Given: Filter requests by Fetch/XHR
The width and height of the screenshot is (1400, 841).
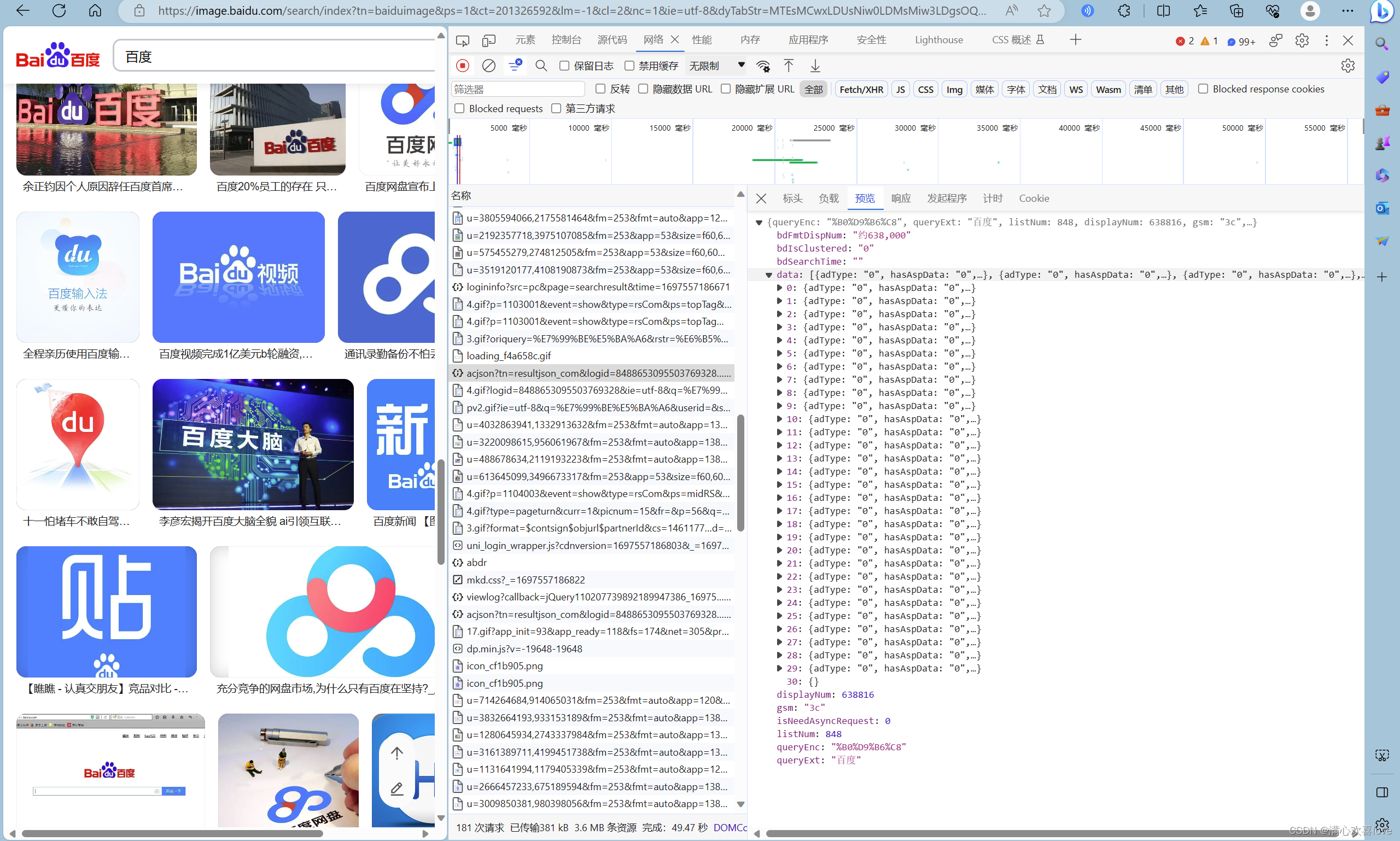Looking at the screenshot, I should pos(861,90).
